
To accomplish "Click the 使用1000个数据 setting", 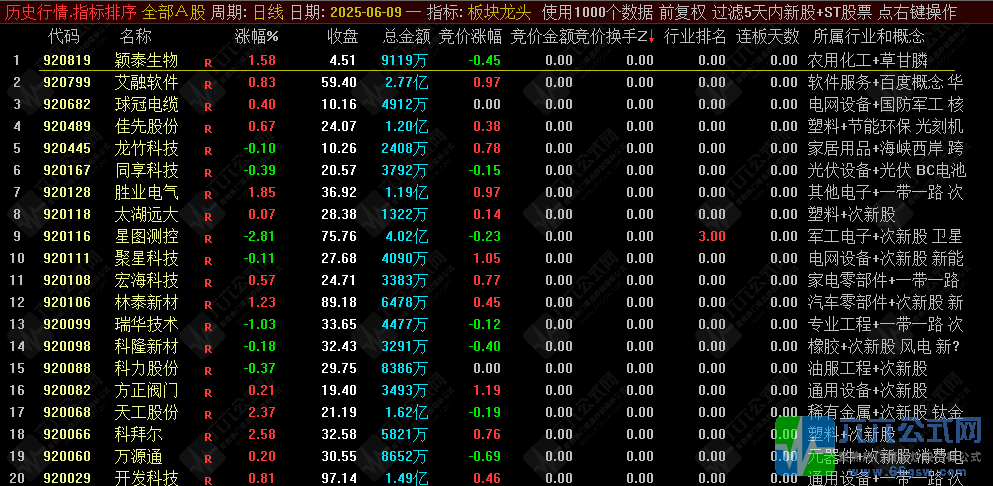I will click(597, 12).
